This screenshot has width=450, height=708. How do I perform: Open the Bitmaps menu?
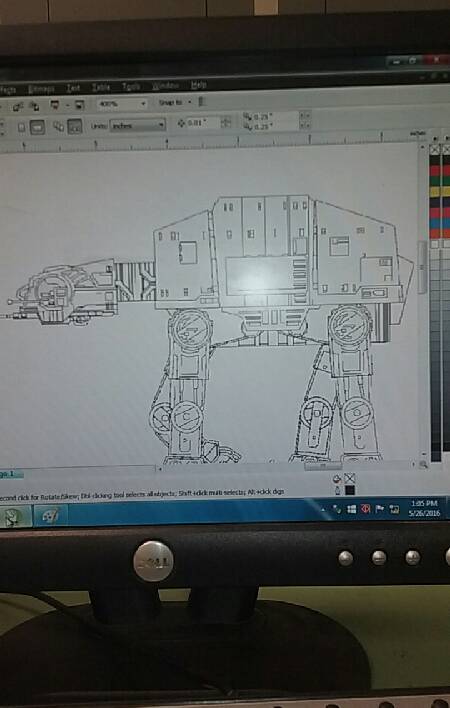click(41, 89)
